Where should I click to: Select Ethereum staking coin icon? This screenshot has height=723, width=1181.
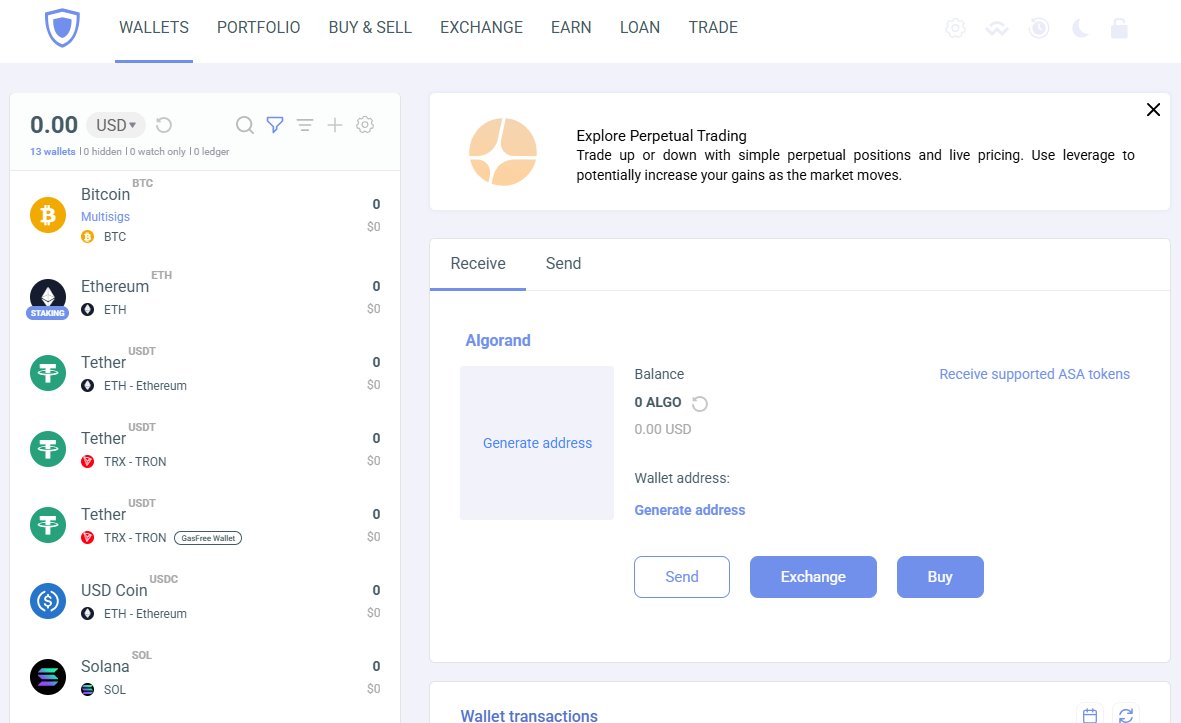(x=47, y=297)
